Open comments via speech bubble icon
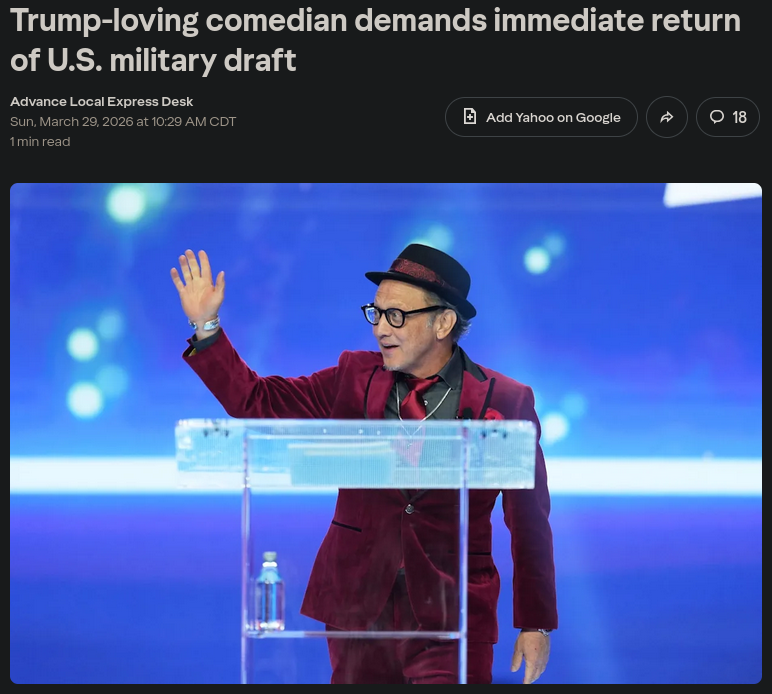 [716, 117]
